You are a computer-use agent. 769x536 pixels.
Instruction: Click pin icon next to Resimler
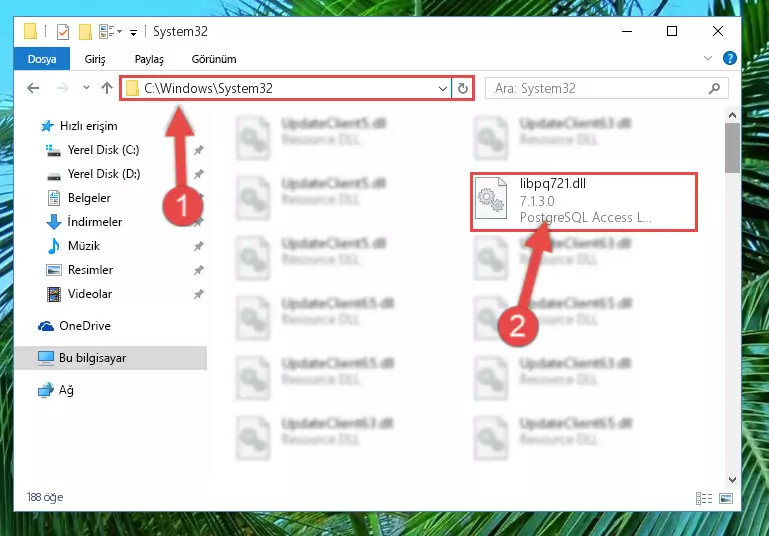pyautogui.click(x=199, y=270)
